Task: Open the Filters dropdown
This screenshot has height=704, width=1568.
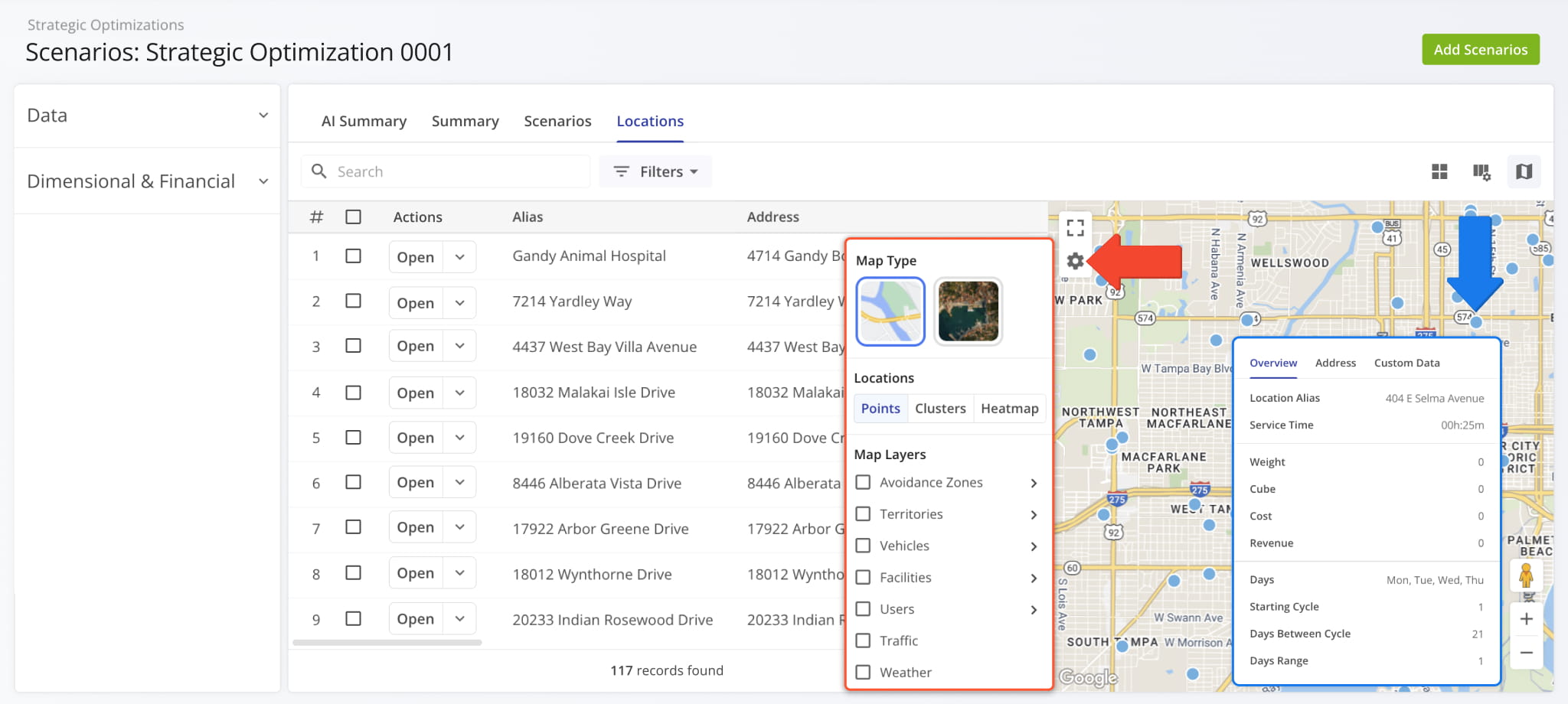Action: (x=656, y=171)
